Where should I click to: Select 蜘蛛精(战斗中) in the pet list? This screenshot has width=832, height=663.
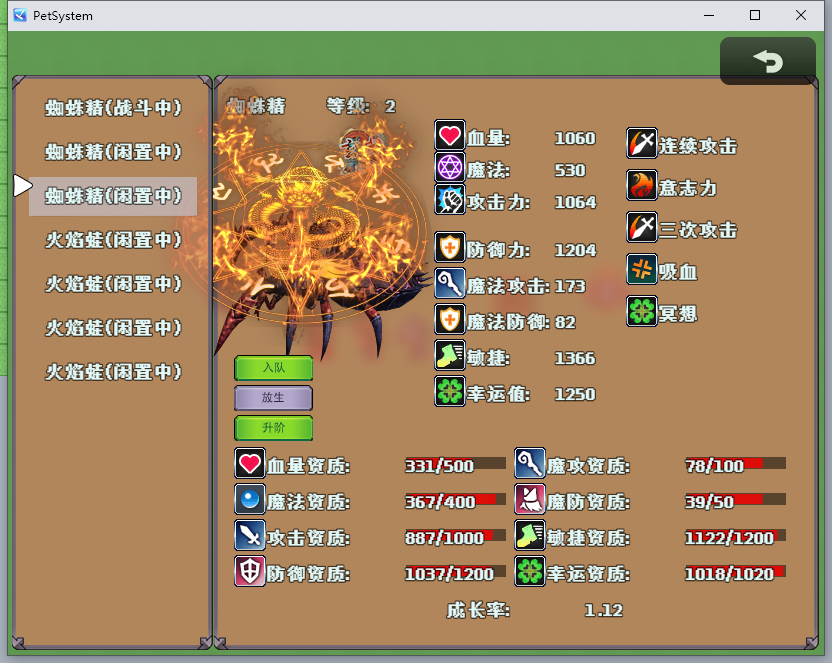point(113,108)
